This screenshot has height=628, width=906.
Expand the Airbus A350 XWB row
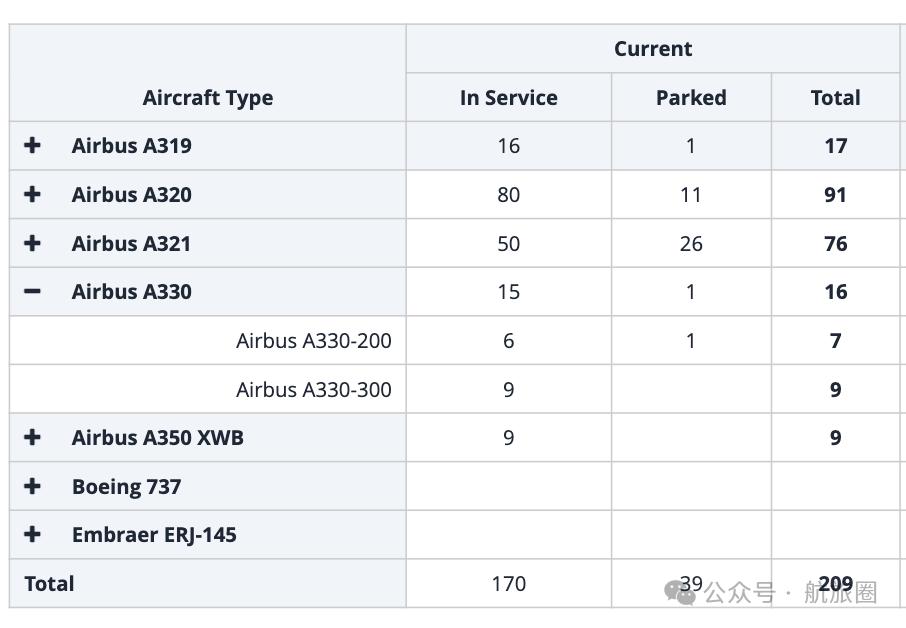tap(32, 437)
